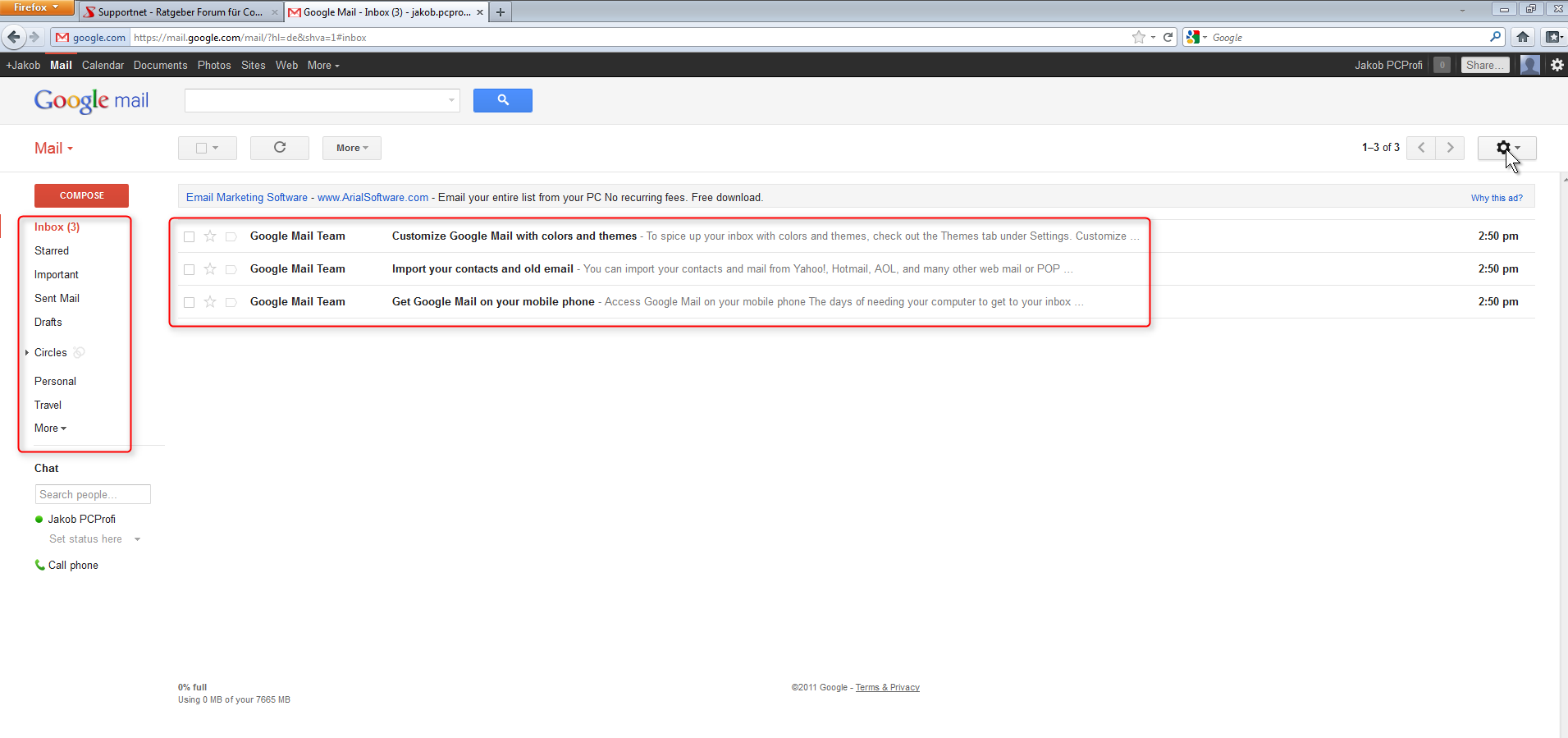
Task: Open the Sent Mail folder
Action: pos(57,298)
